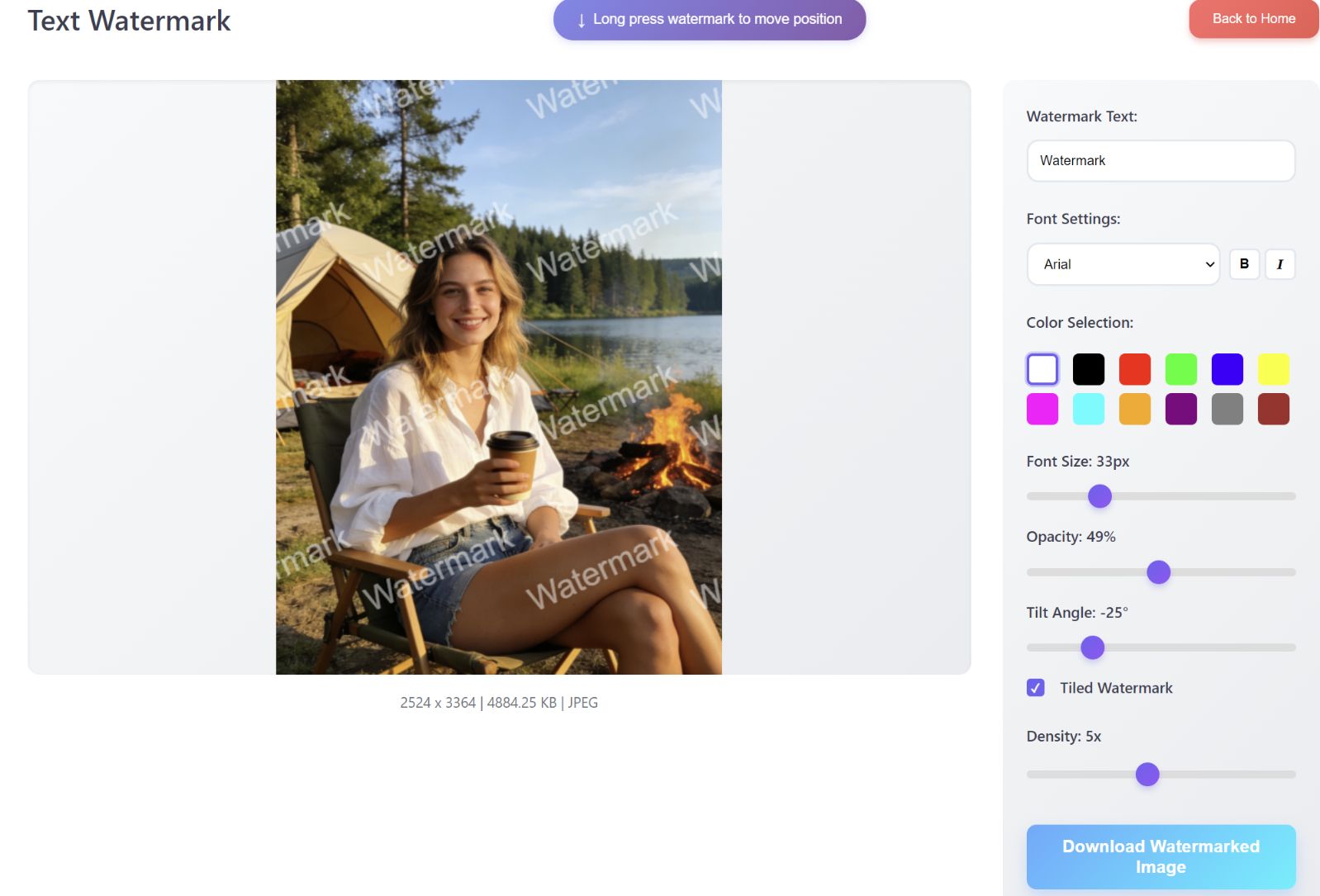Uncheck the Tiled Watermark checkbox
The image size is (1320, 896).
pos(1036,688)
